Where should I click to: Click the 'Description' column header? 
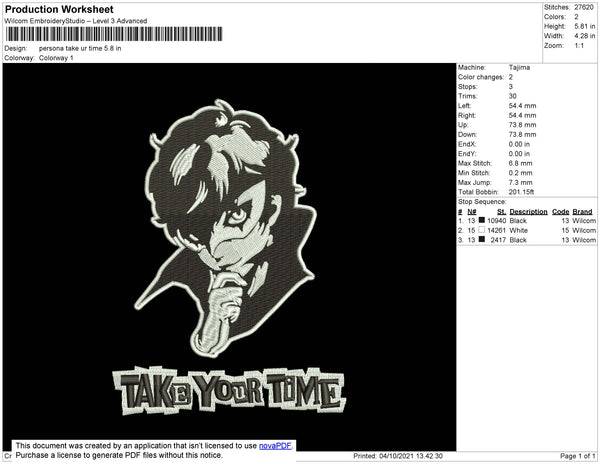pos(528,212)
